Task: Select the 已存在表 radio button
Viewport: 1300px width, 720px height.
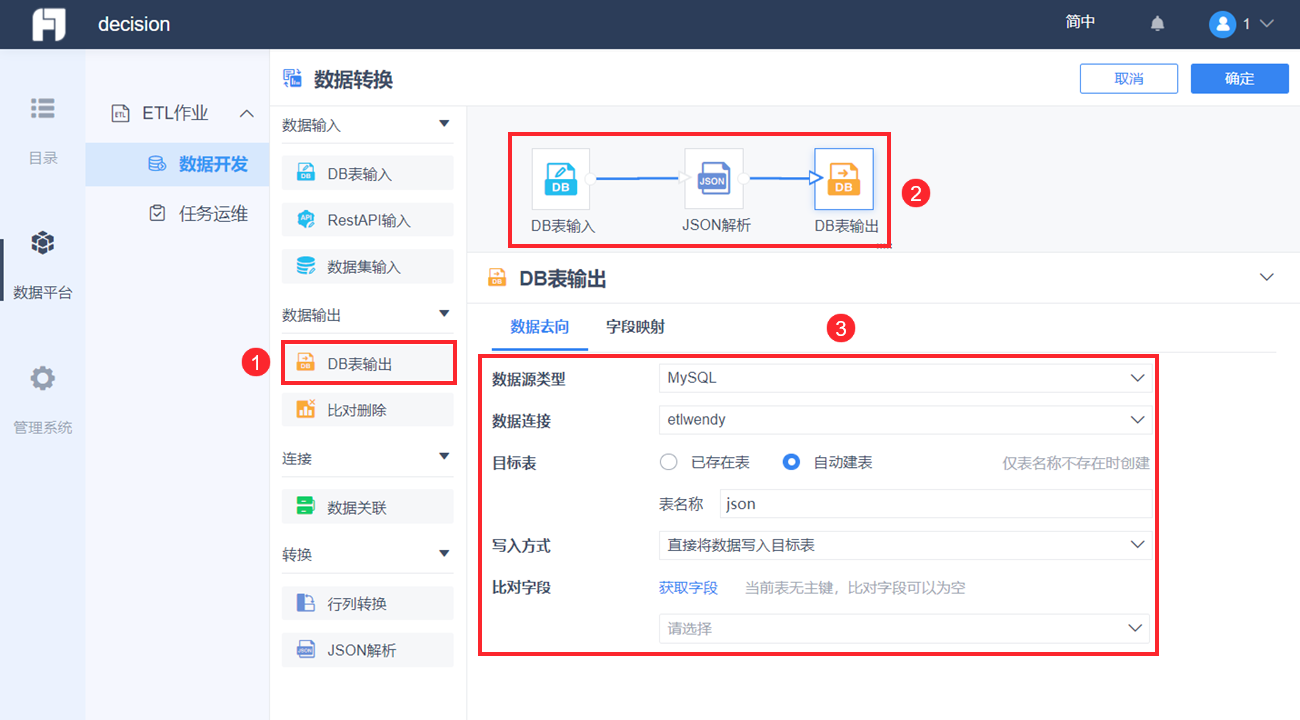Action: [669, 462]
